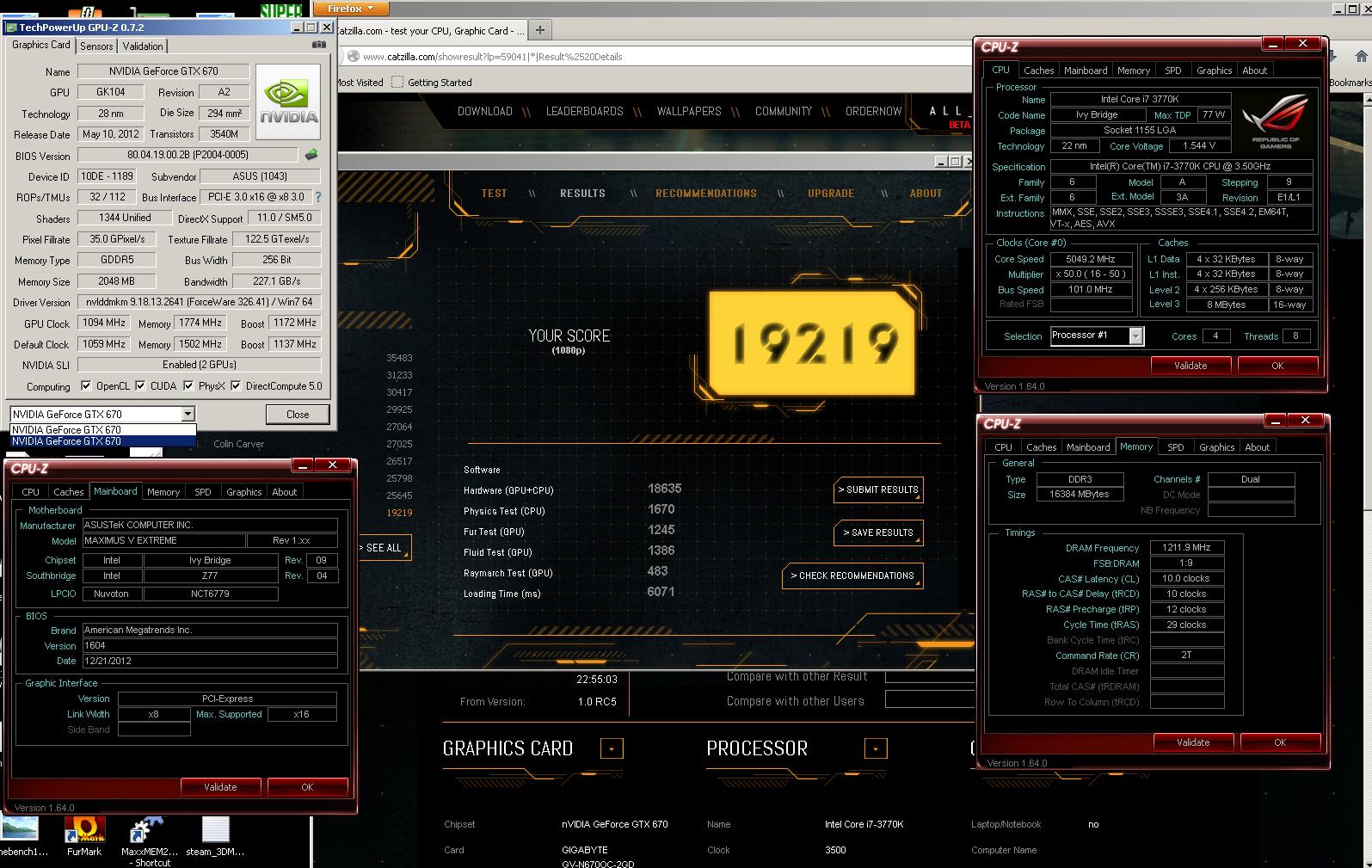Select first NVIDIA GeForce GTX 670 list entry
This screenshot has height=868, width=1372.
tap(102, 430)
